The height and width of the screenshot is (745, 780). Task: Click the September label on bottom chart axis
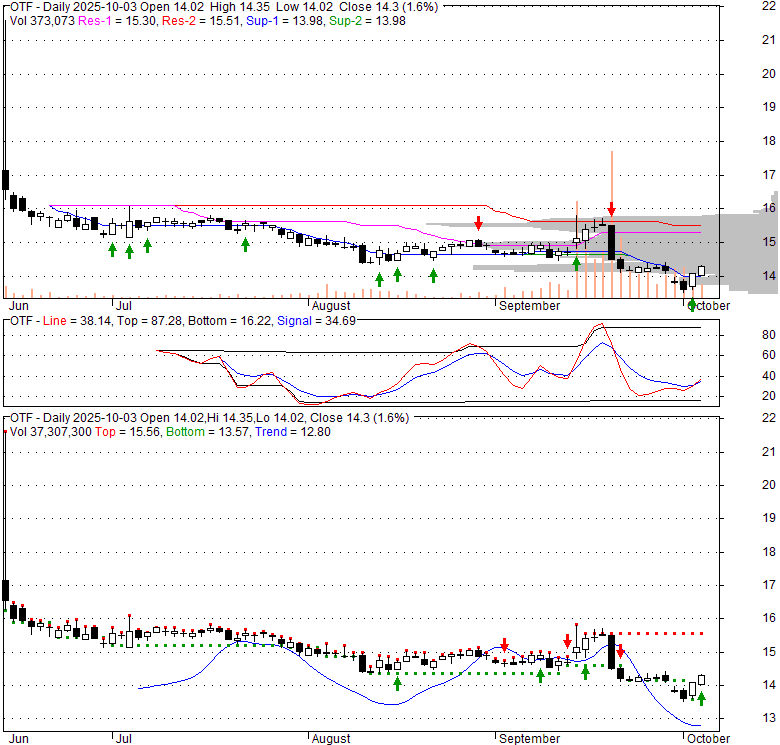point(529,739)
